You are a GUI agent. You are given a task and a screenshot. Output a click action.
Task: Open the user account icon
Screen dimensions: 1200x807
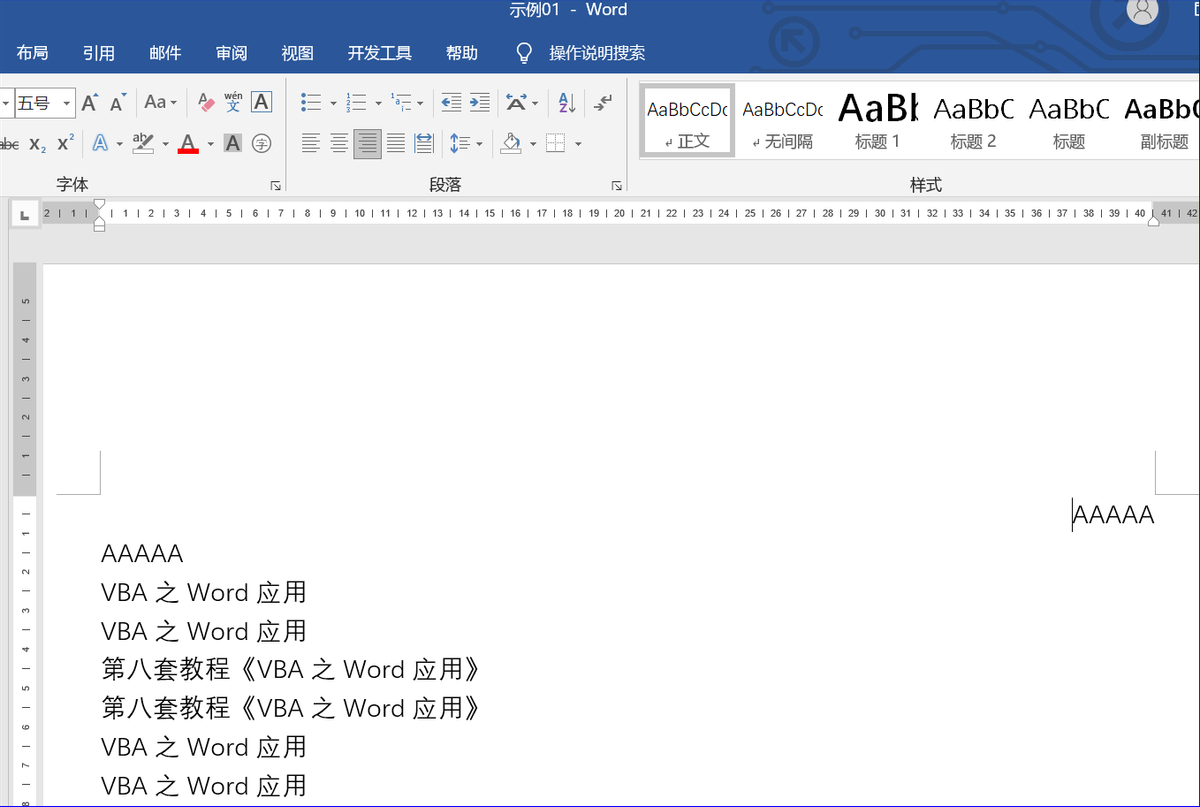coord(1141,10)
